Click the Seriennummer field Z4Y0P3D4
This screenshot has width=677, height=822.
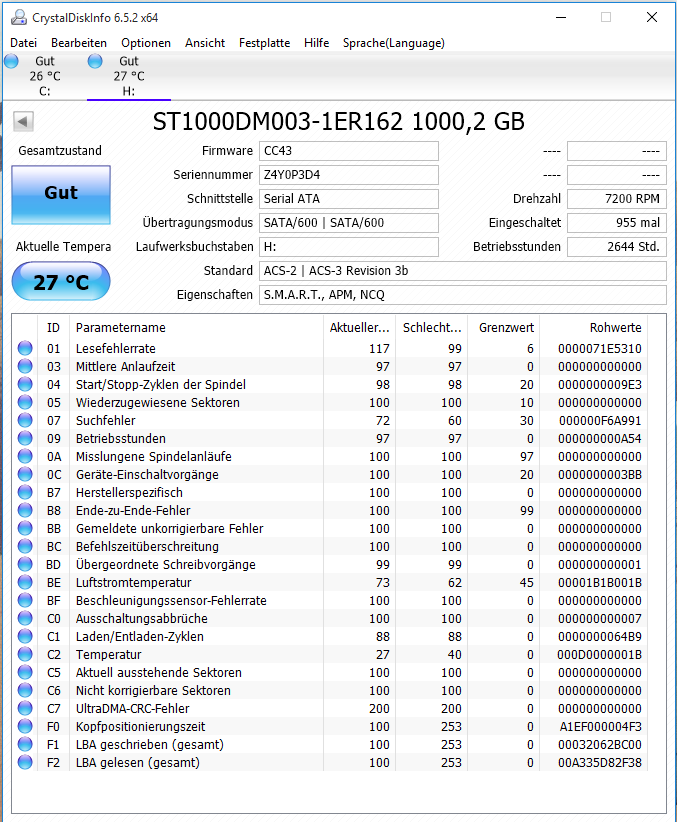pos(349,175)
